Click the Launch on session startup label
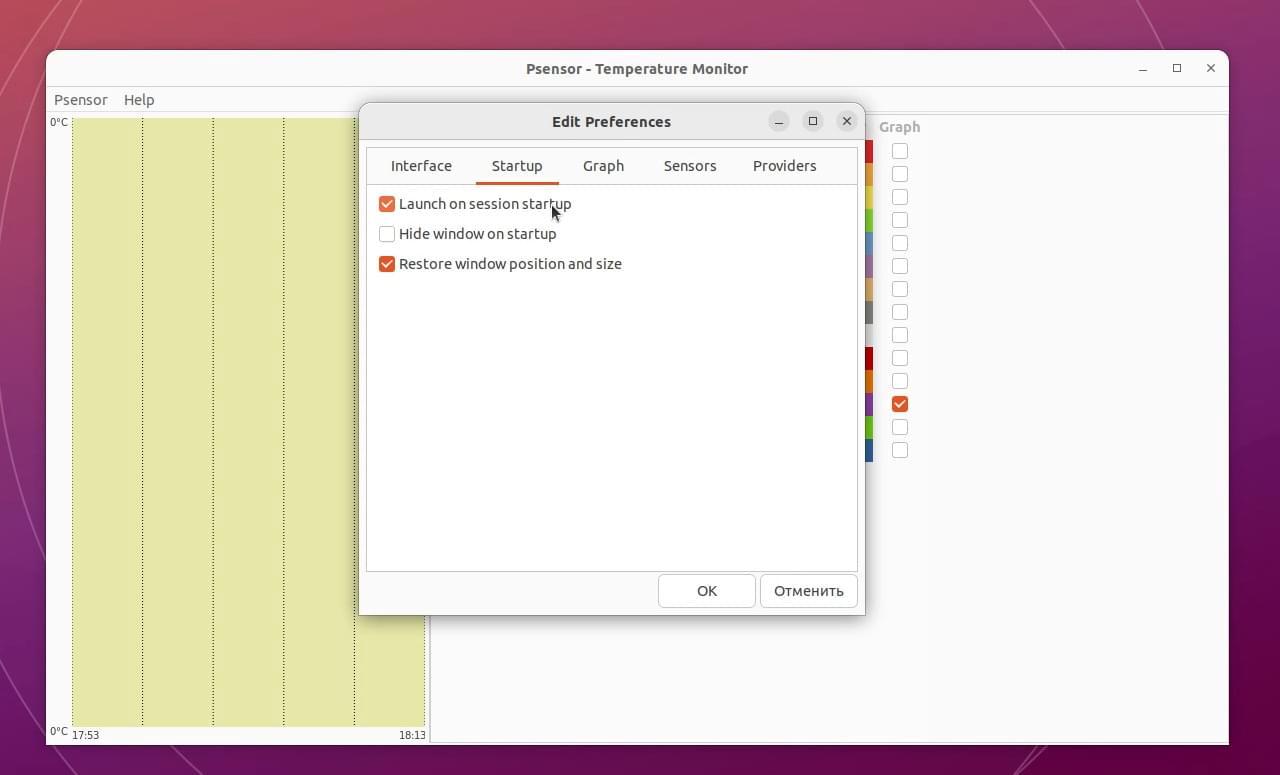1280x775 pixels. point(485,204)
